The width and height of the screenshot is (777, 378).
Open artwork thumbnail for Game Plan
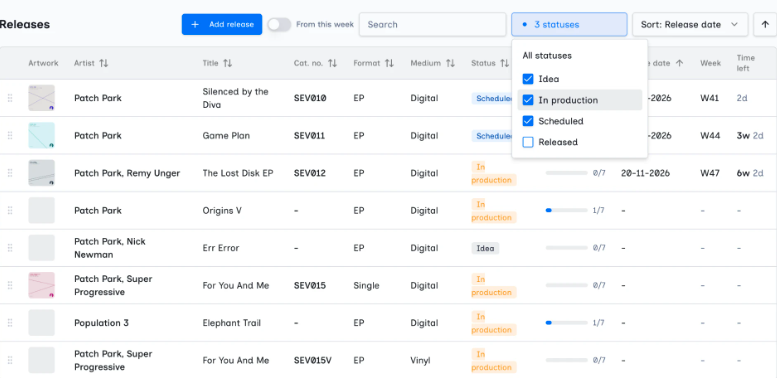42,135
